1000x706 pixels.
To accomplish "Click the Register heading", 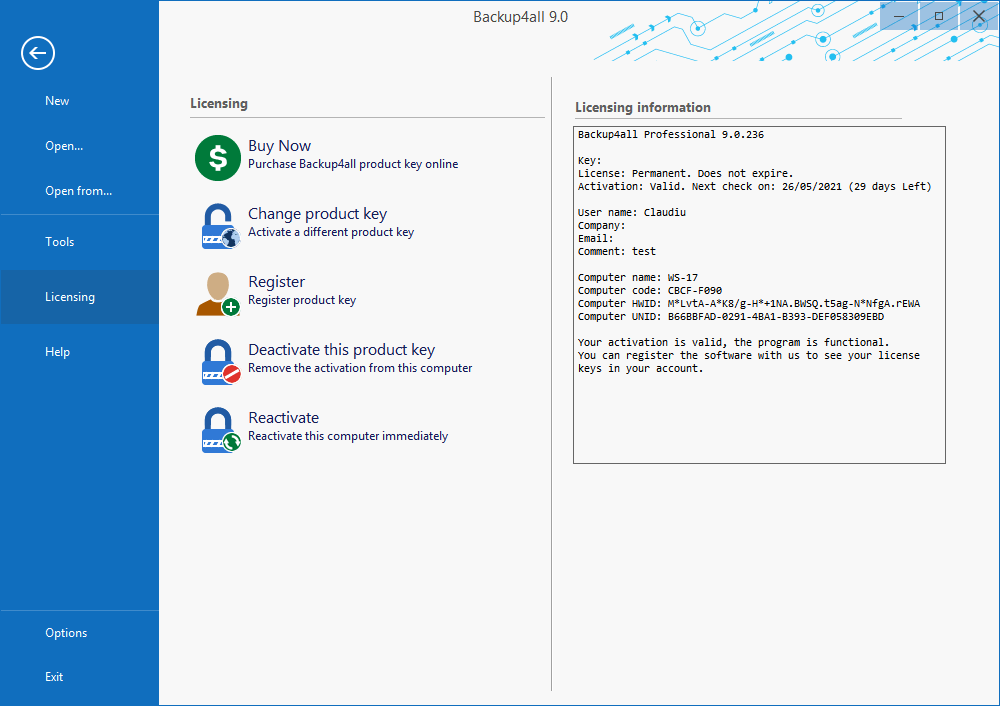I will (x=276, y=282).
